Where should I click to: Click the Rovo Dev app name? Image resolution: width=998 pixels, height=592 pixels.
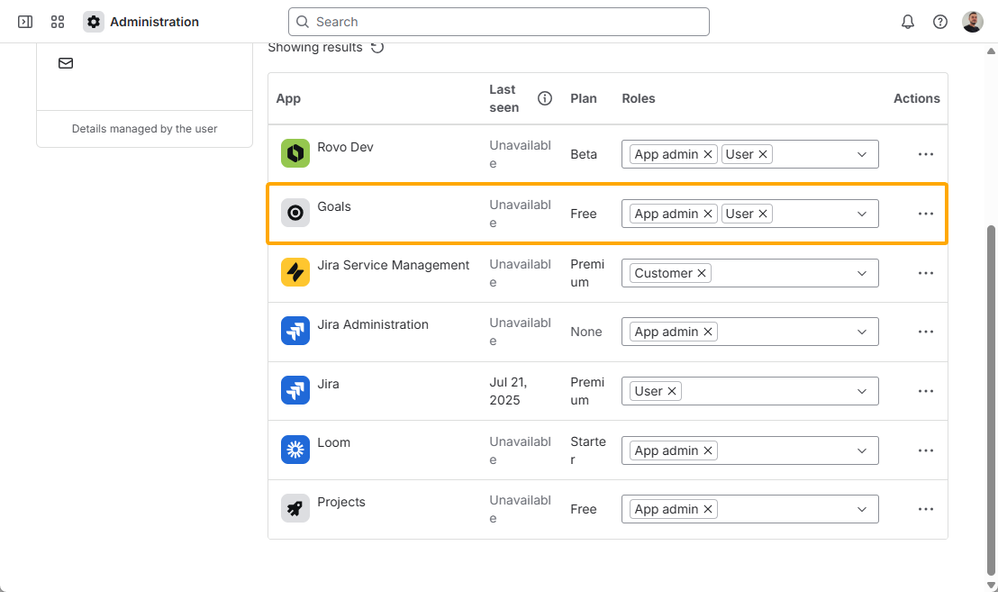[x=345, y=147]
